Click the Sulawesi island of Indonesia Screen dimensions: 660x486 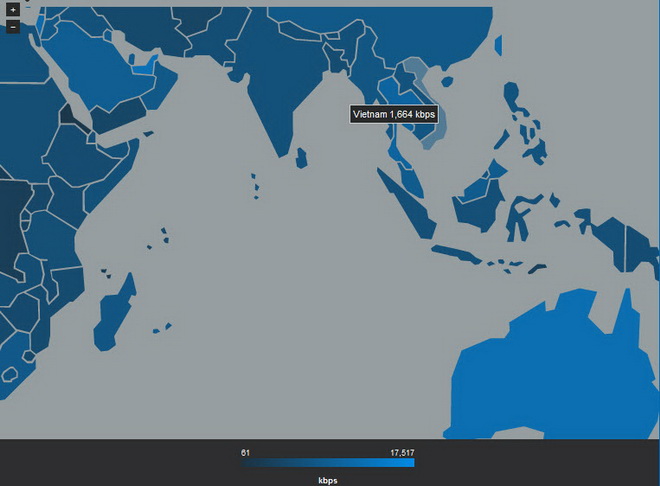point(518,216)
